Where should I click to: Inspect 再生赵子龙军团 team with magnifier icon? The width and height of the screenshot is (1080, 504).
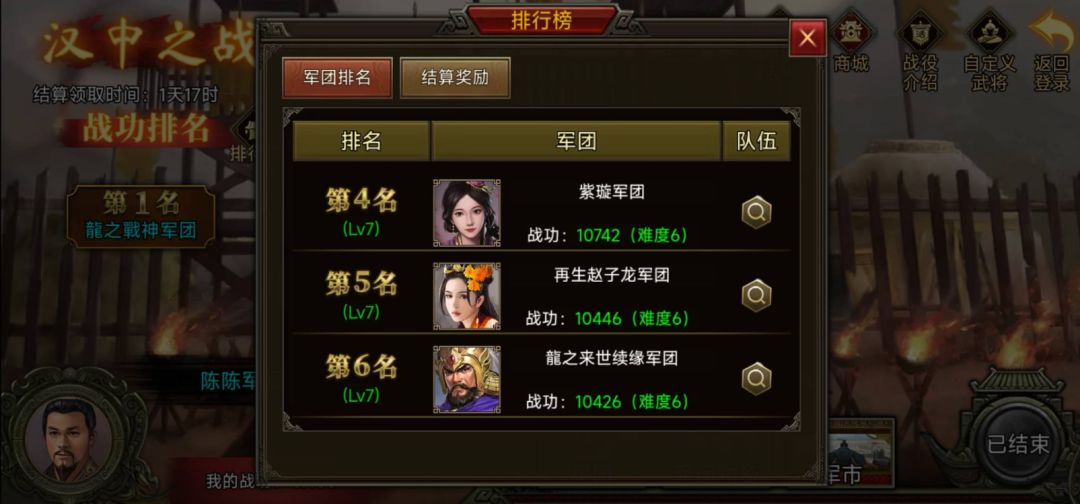pyautogui.click(x=756, y=295)
